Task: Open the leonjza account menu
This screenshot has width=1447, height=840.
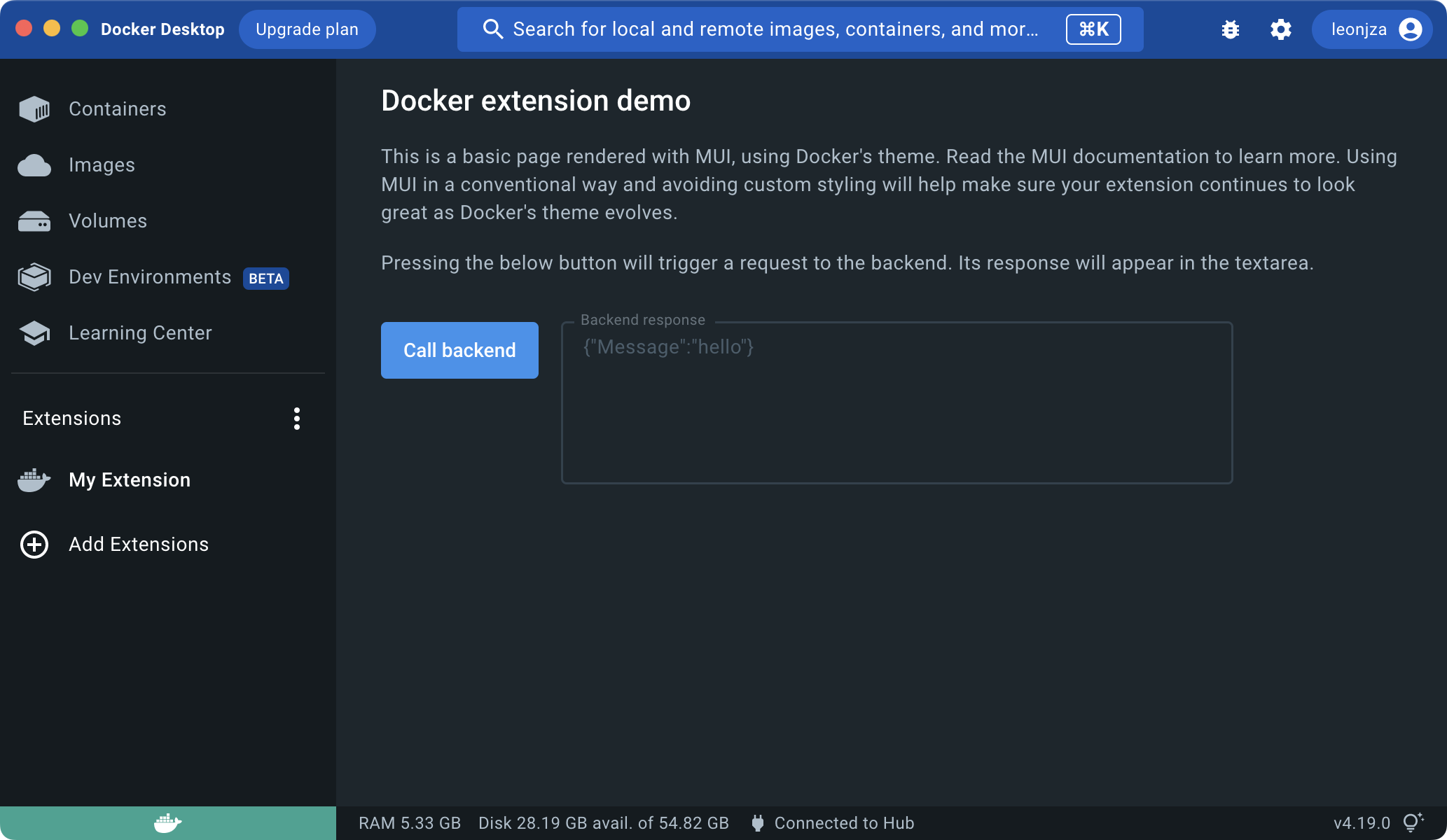Action: tap(1371, 29)
